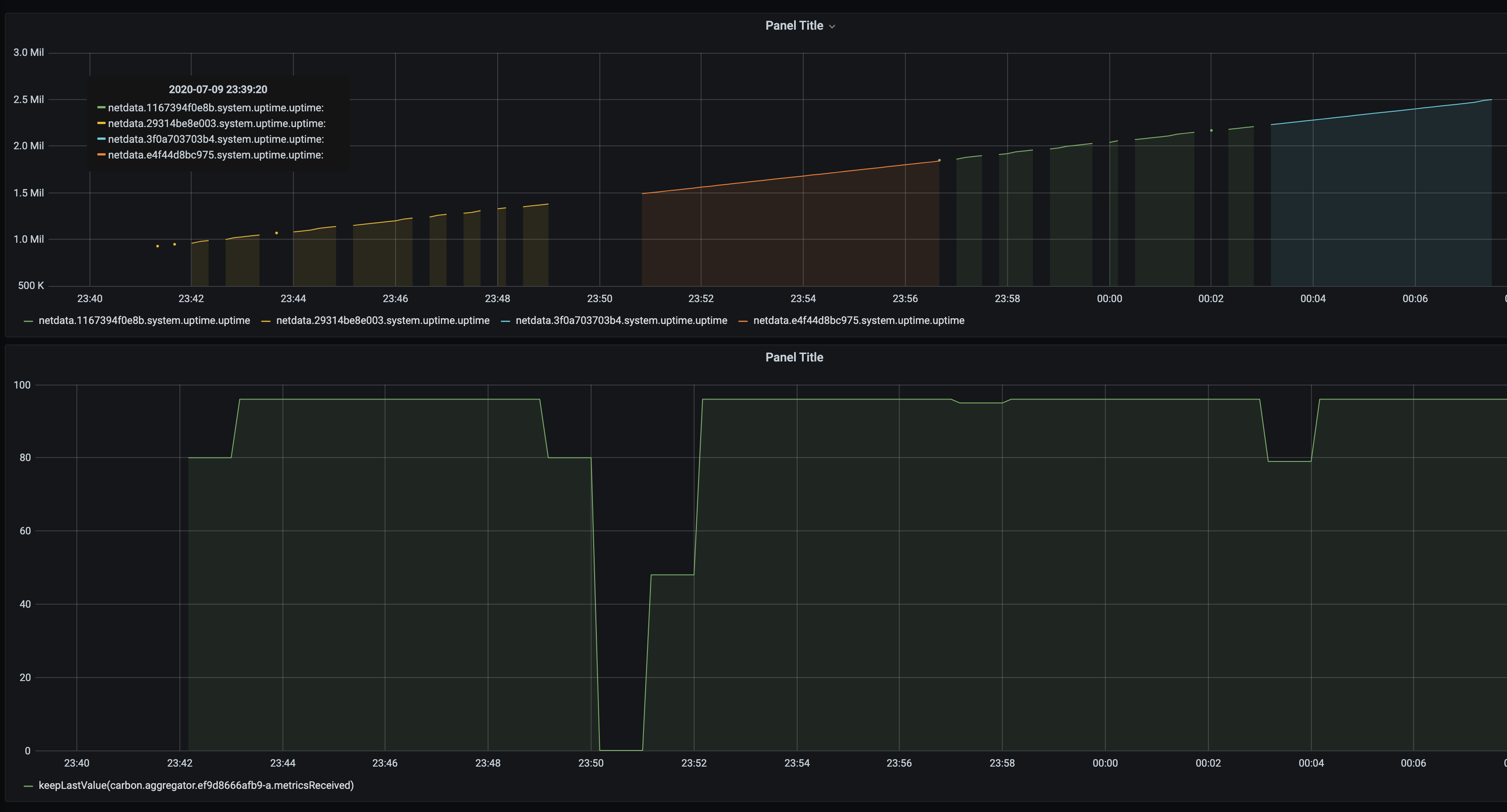1507x812 pixels.
Task: Click the tooltip timestamp 2020-07-09 23:39:20
Action: [218, 89]
